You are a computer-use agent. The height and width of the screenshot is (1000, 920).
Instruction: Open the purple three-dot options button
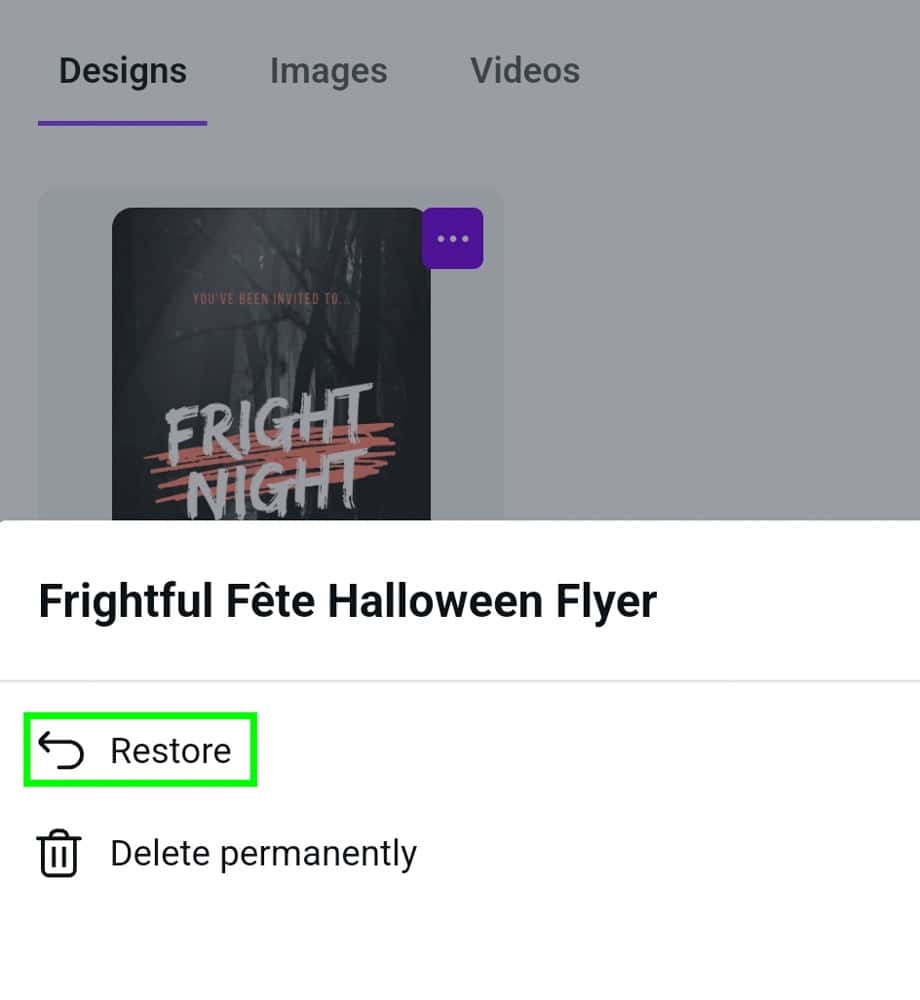452,238
